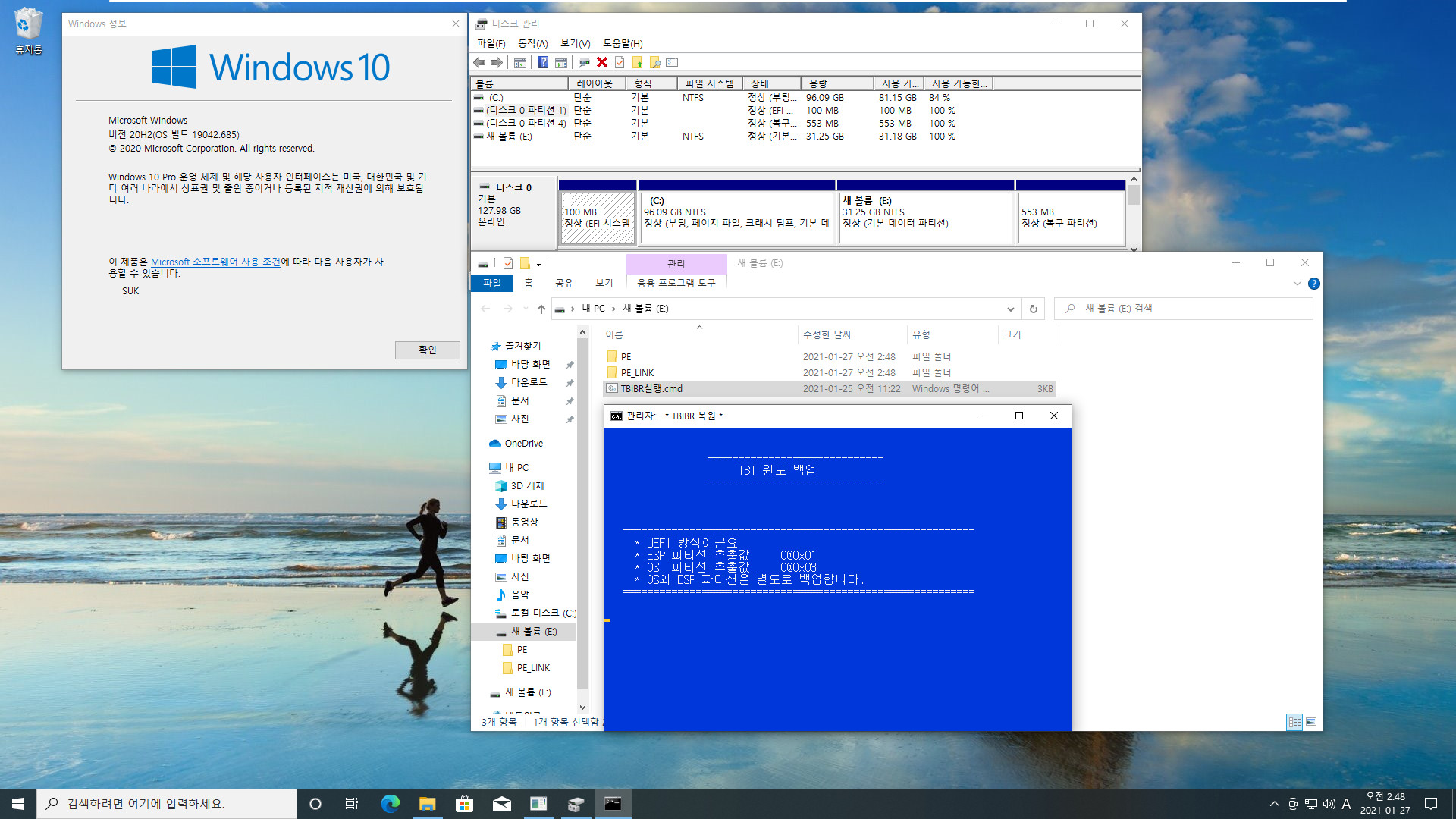The image size is (1456, 819).
Task: Click the properties checkmark icon in Disk Management
Action: (x=620, y=63)
